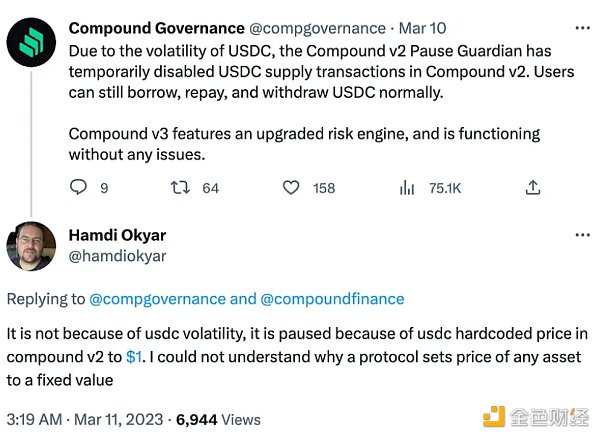Click the share upload icon
This screenshot has height=438, width=600.
(533, 187)
